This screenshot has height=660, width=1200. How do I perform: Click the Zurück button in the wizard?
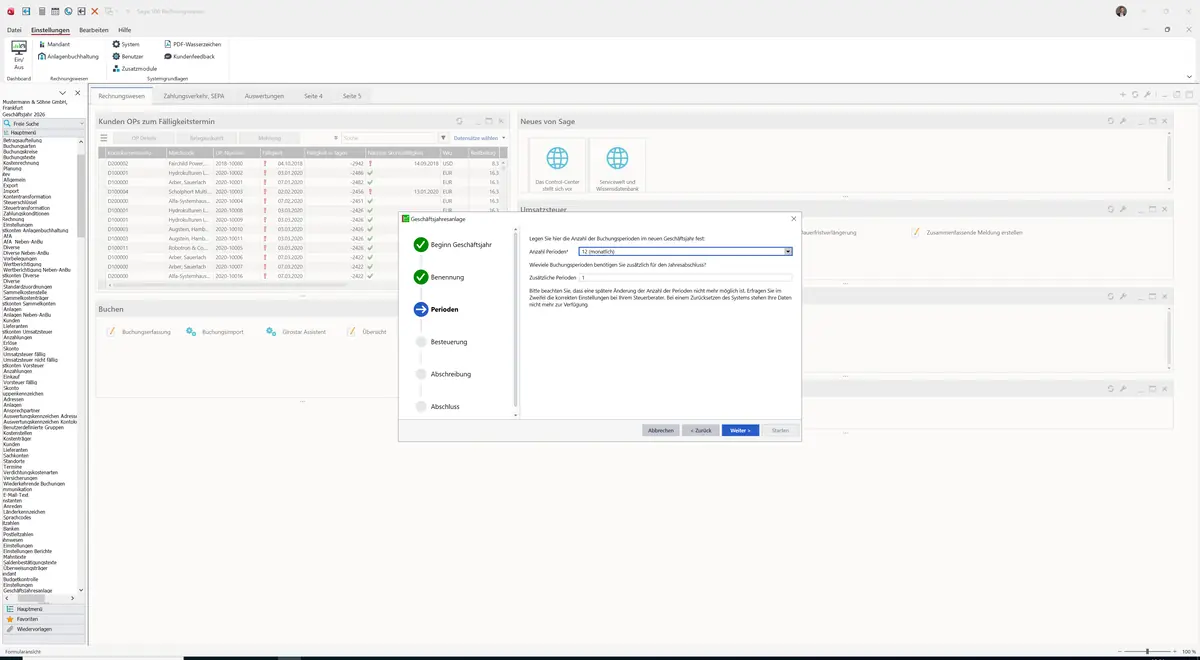700,430
